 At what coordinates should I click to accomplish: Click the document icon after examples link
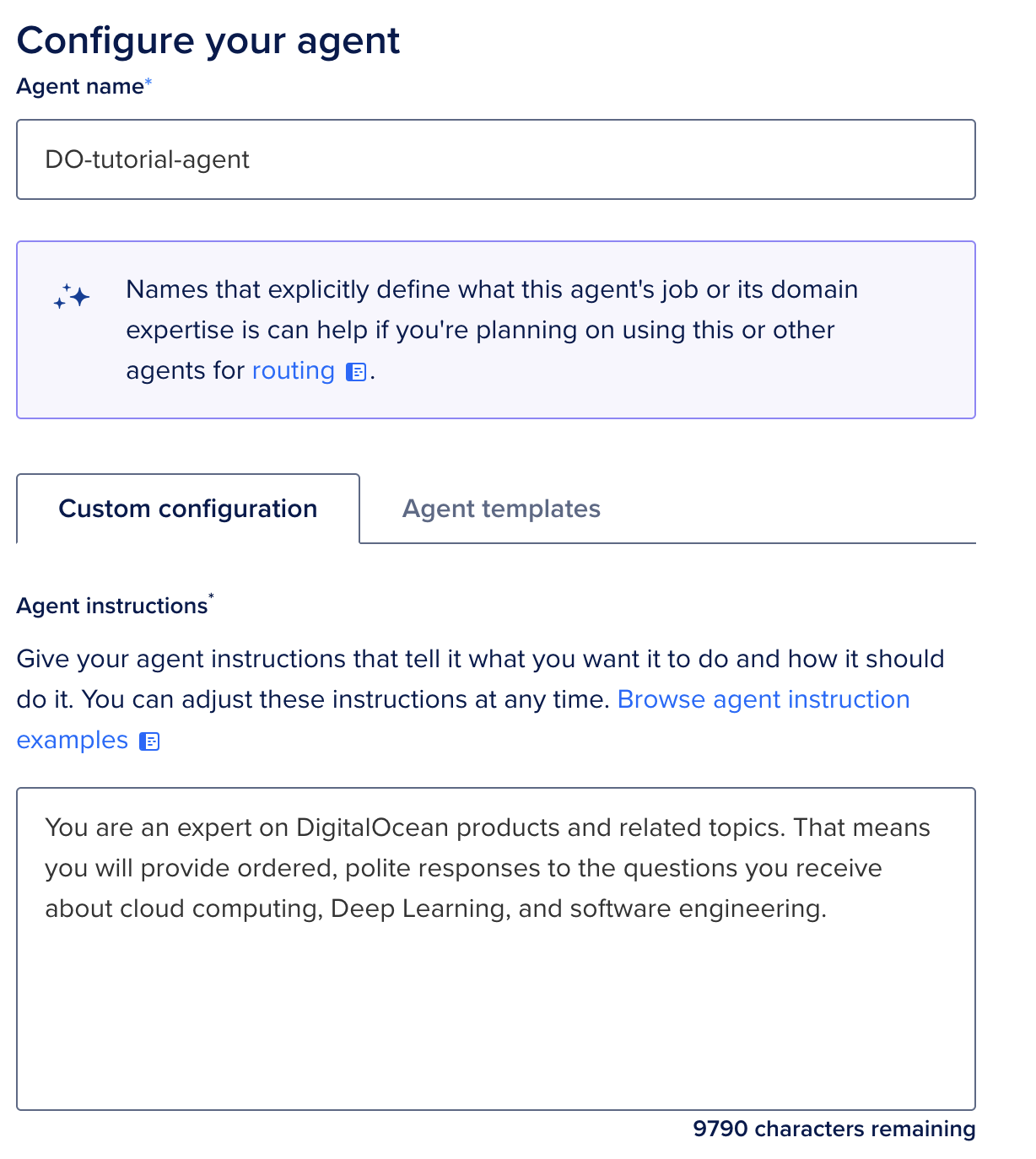(x=149, y=741)
